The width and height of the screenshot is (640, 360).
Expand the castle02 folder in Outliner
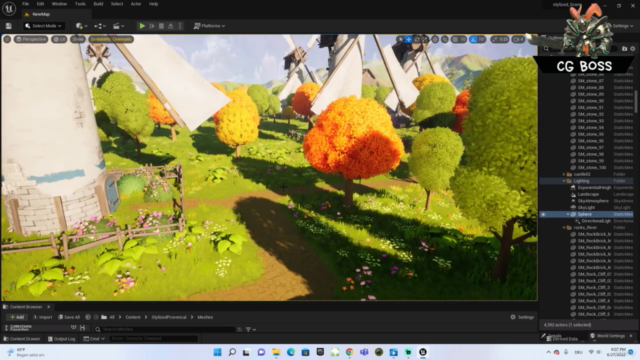(x=564, y=174)
